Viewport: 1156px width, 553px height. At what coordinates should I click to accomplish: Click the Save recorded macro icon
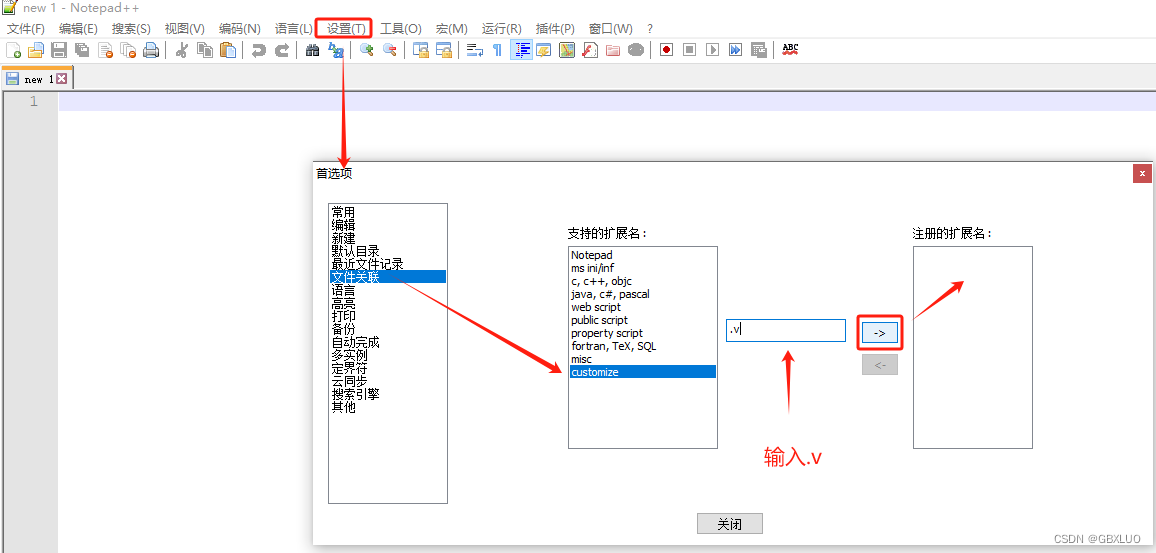click(x=758, y=50)
